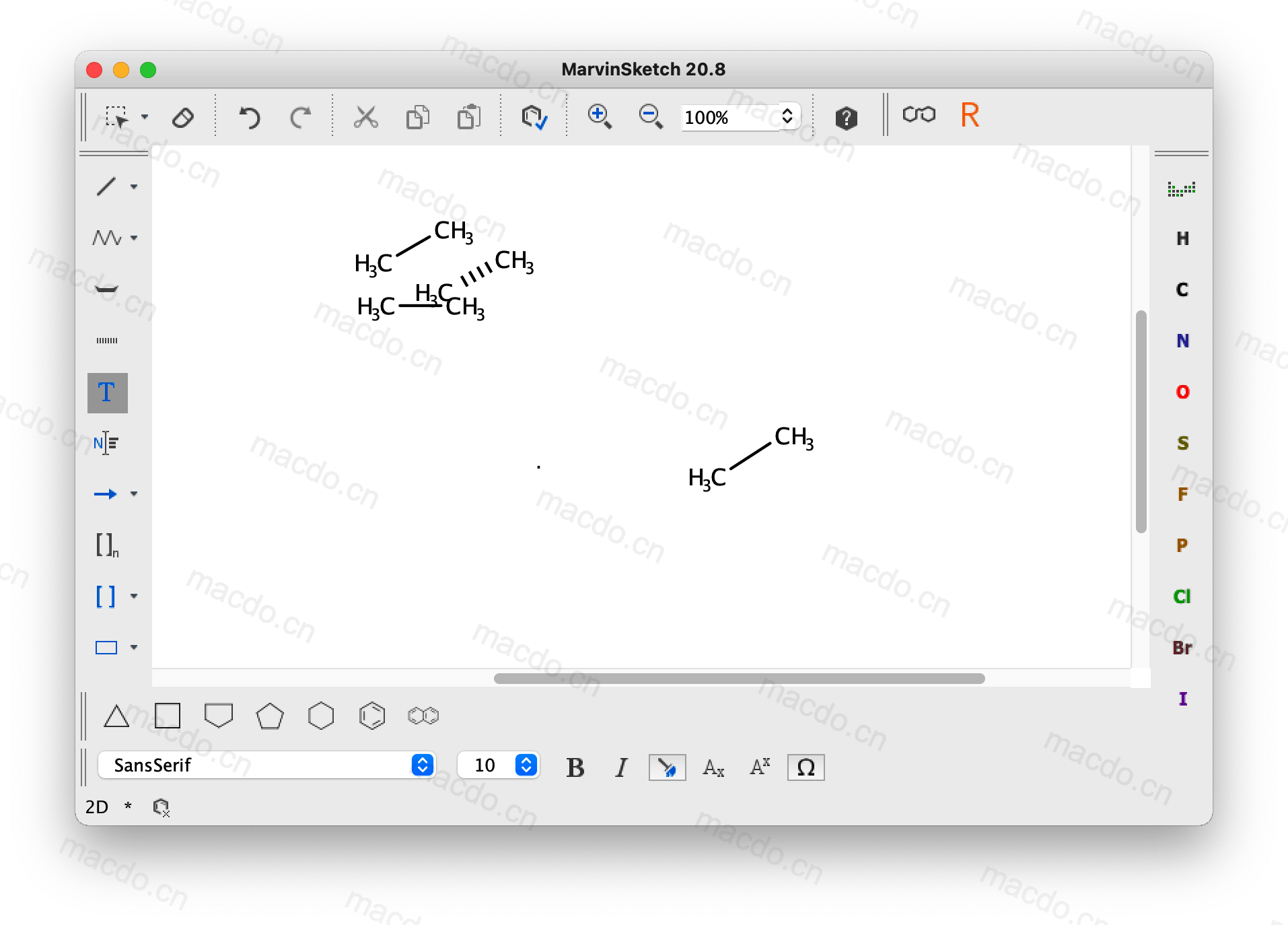Toggle Bold text formatting
Screen dimensions: 1288x925
(575, 767)
